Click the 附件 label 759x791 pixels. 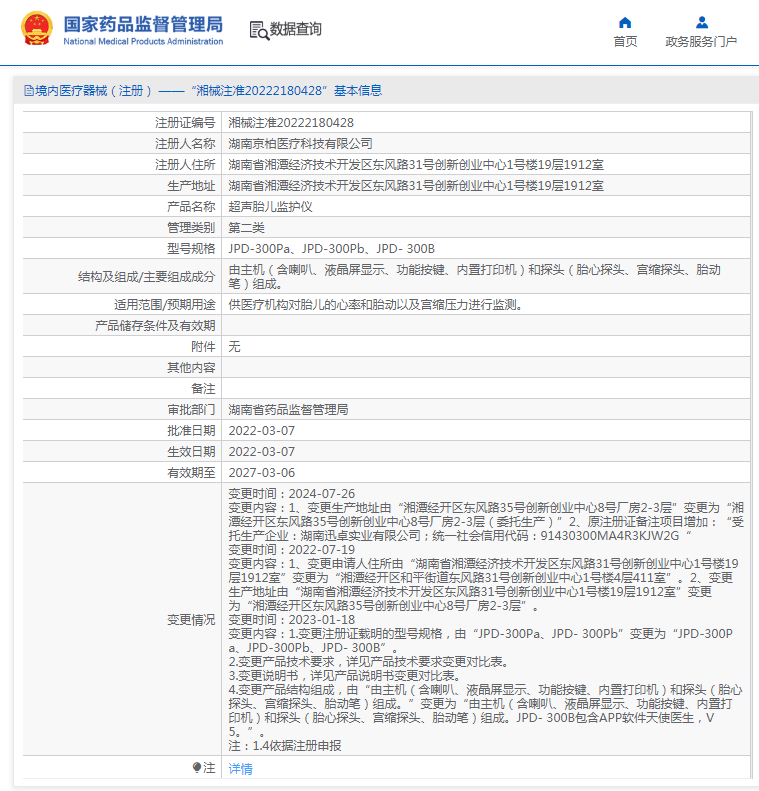tap(203, 347)
